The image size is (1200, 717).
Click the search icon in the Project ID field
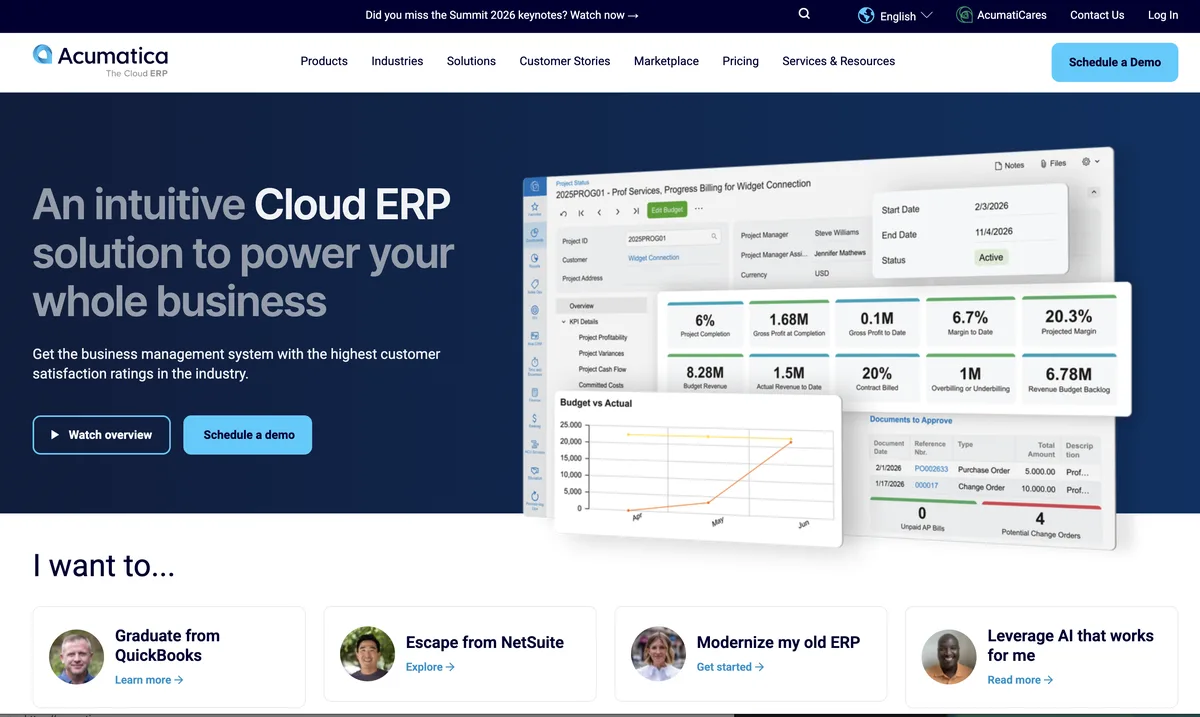(714, 236)
